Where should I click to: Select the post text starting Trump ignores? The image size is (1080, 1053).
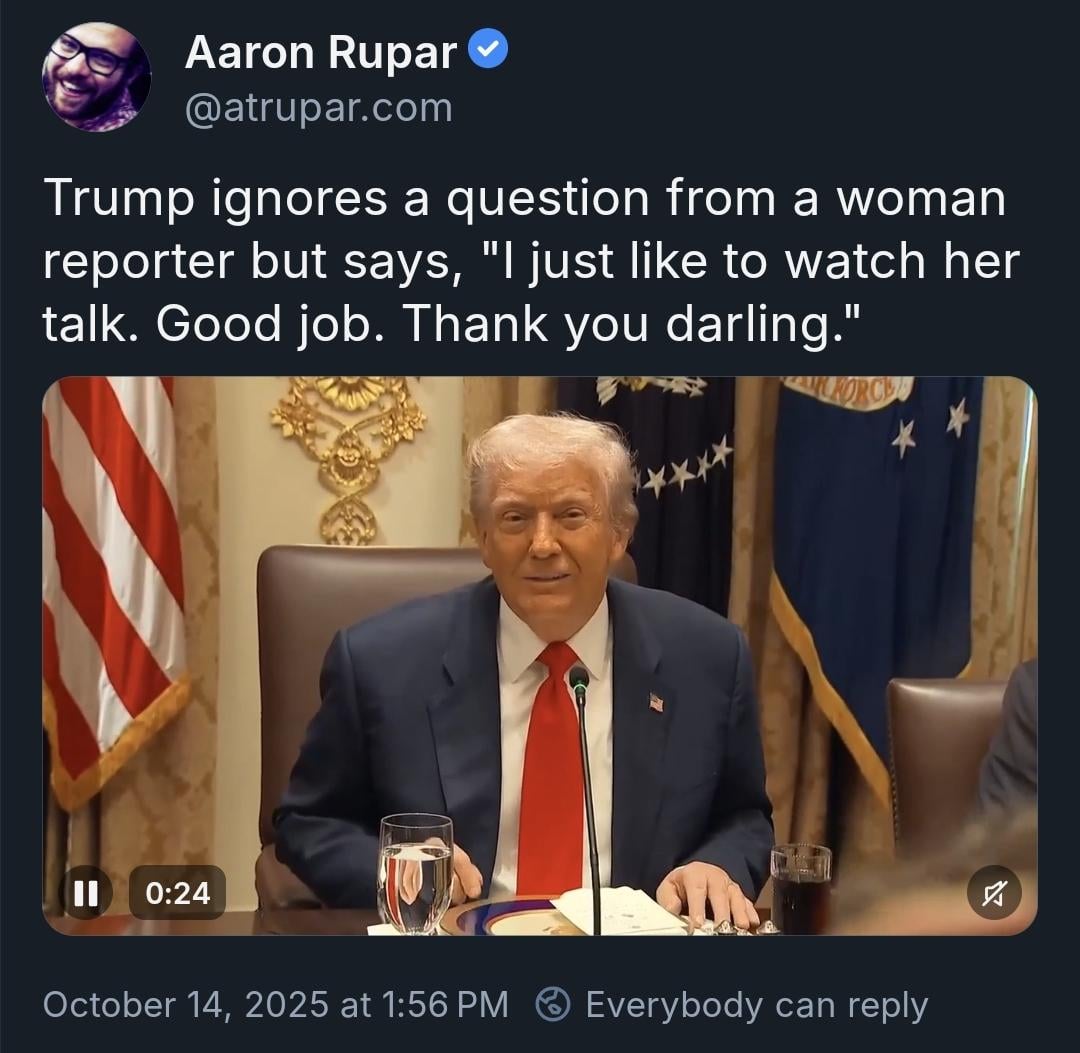point(530,260)
